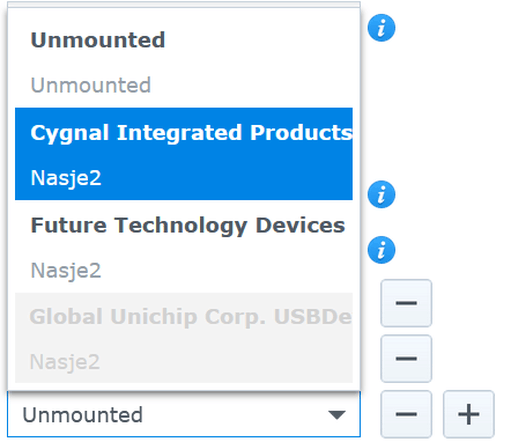Click the Unmounted text in the combo box field
Screen dimensions: 511x442
point(82,415)
